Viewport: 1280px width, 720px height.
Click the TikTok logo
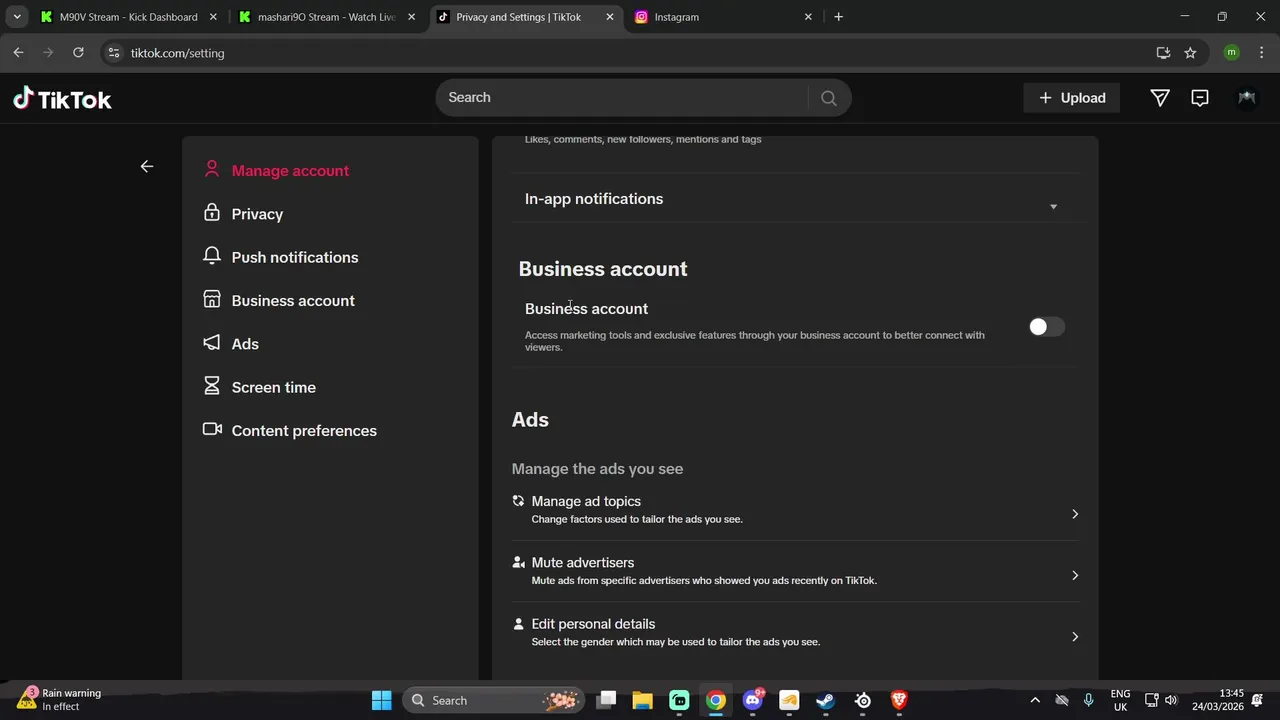coord(62,98)
